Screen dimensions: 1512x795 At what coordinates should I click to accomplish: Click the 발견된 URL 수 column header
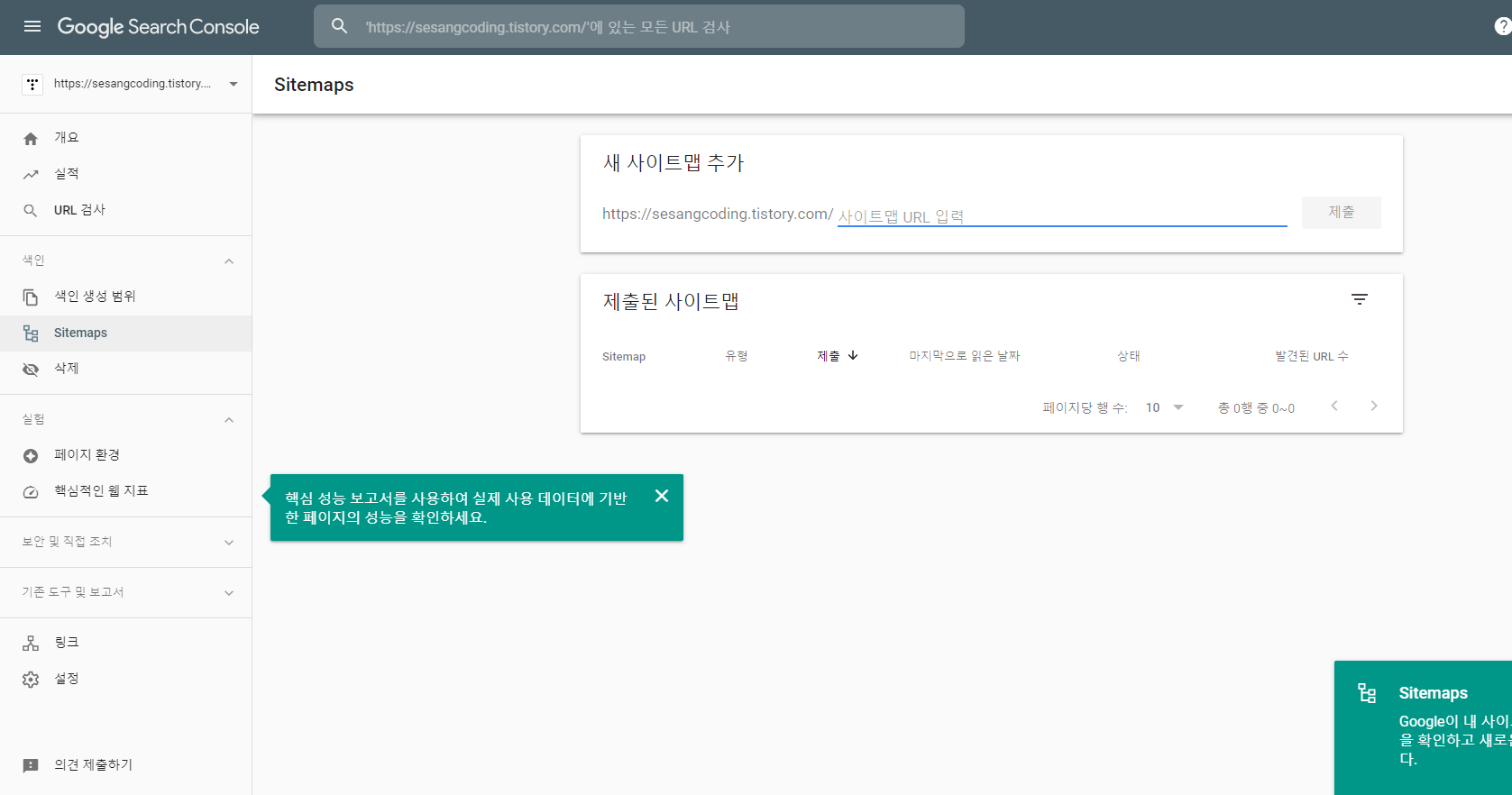(1312, 356)
